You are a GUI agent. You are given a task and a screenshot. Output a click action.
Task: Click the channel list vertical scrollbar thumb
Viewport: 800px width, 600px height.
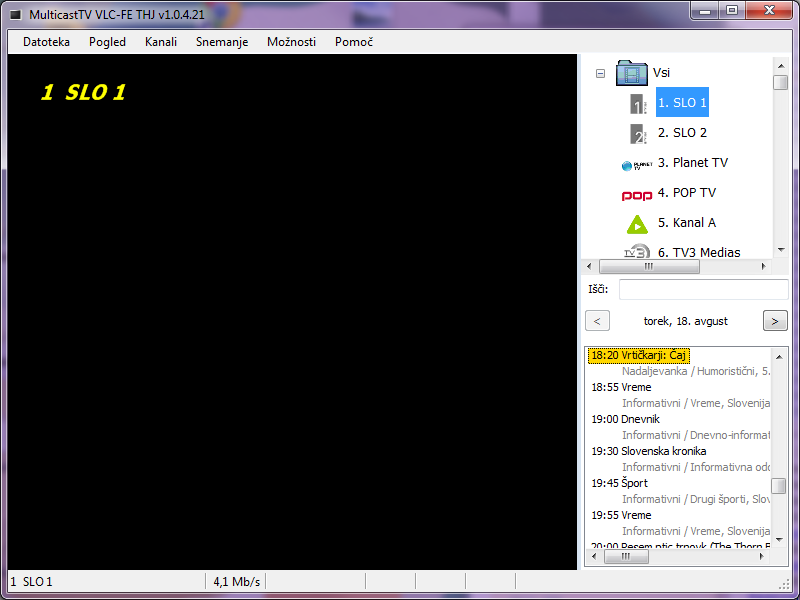coord(780,82)
